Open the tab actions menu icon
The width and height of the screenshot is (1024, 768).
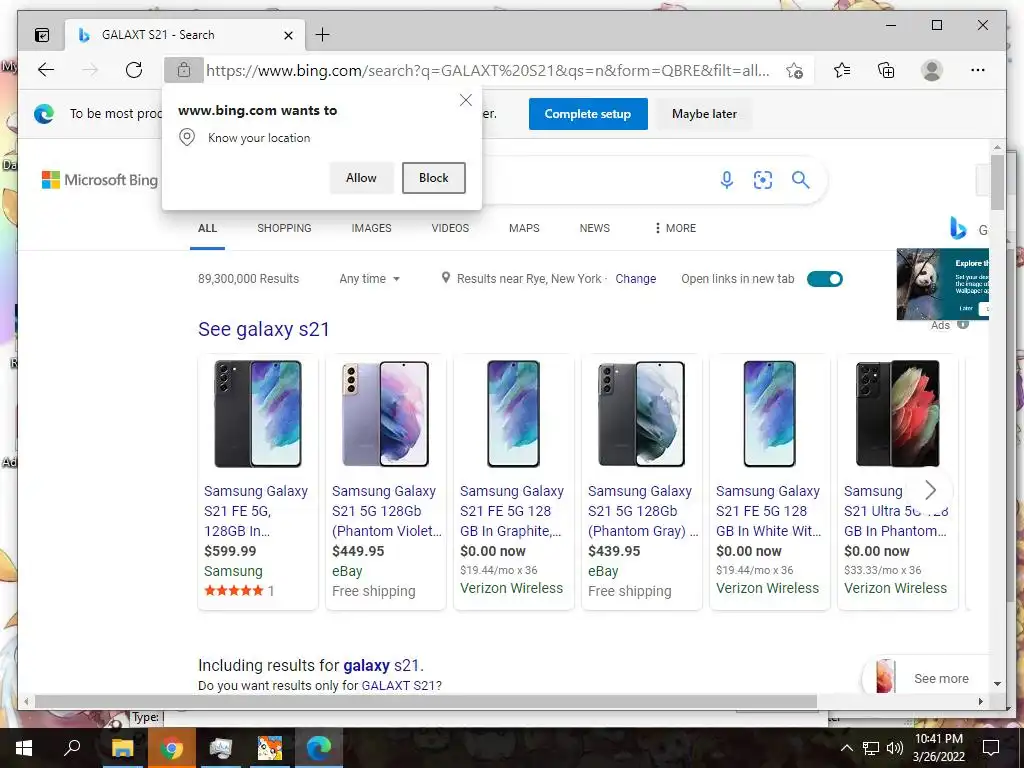[42, 35]
